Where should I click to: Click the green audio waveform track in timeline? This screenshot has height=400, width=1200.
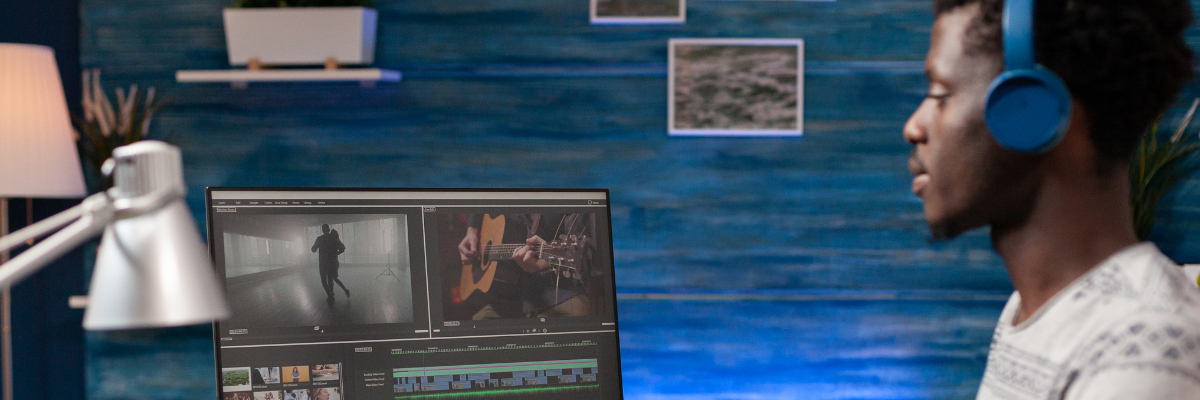coord(496,391)
